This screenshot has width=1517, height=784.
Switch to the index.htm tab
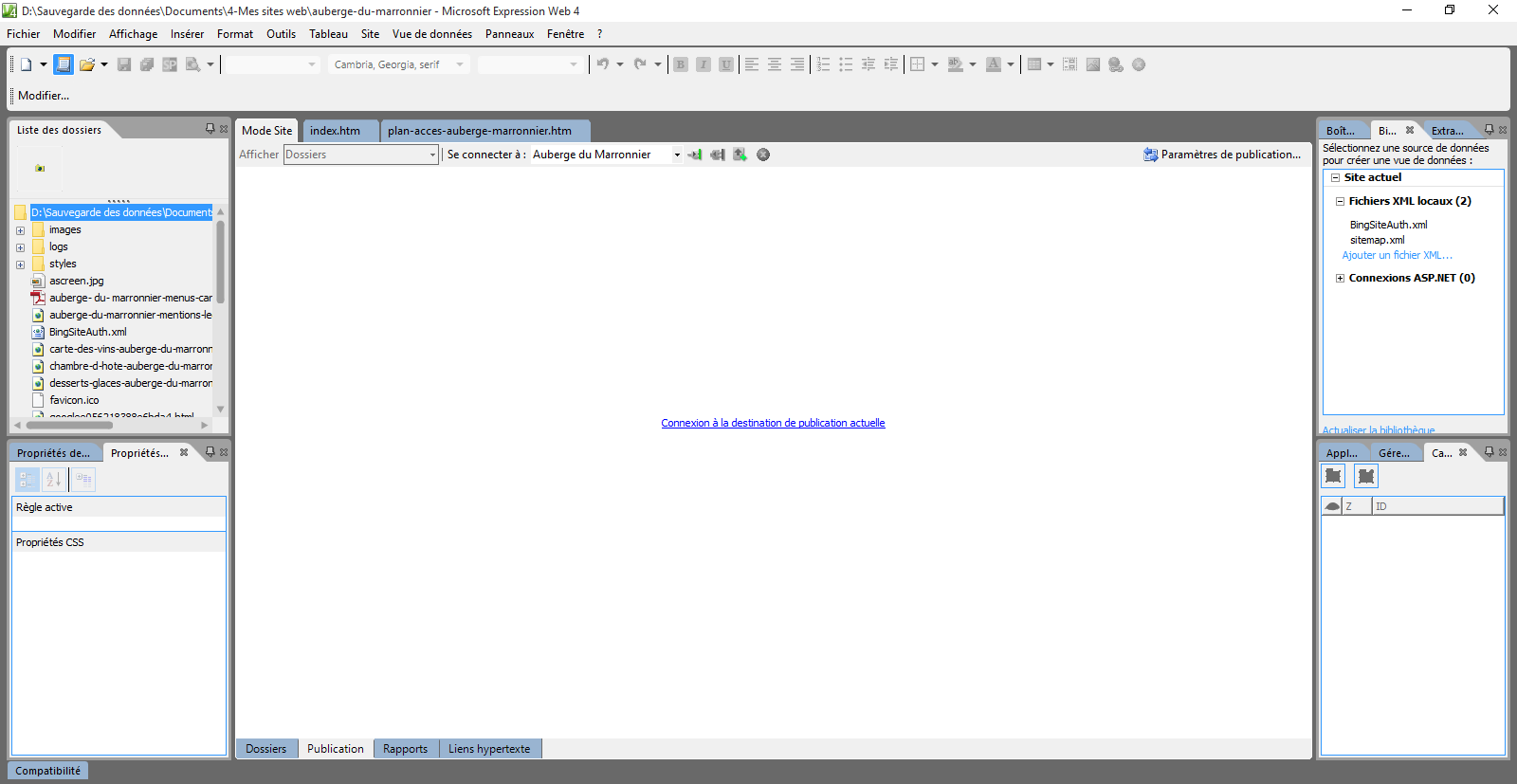(x=335, y=131)
